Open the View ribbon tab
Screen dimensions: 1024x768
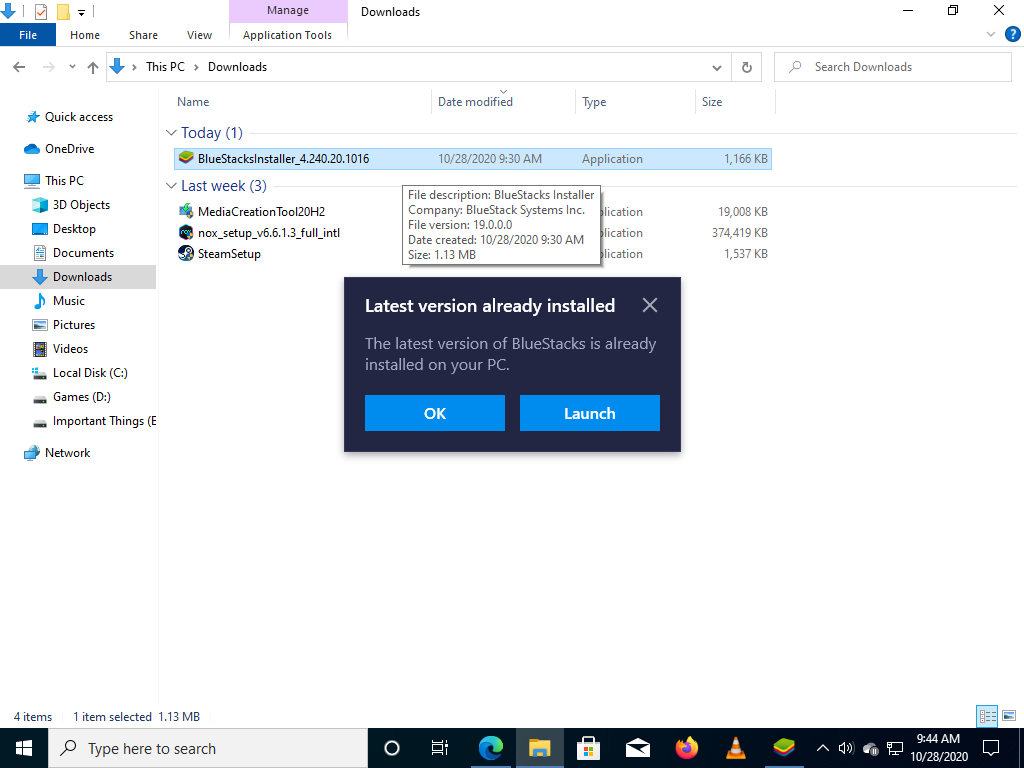(199, 35)
